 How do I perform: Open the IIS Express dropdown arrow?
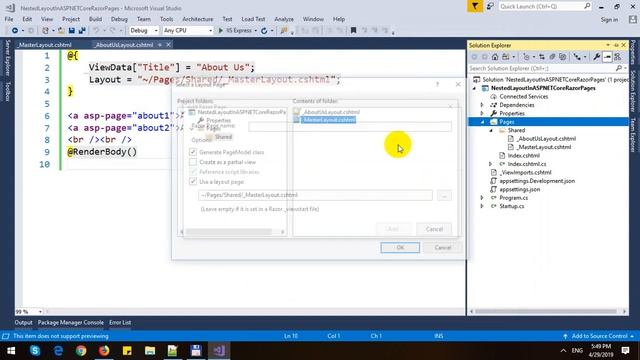pos(256,31)
